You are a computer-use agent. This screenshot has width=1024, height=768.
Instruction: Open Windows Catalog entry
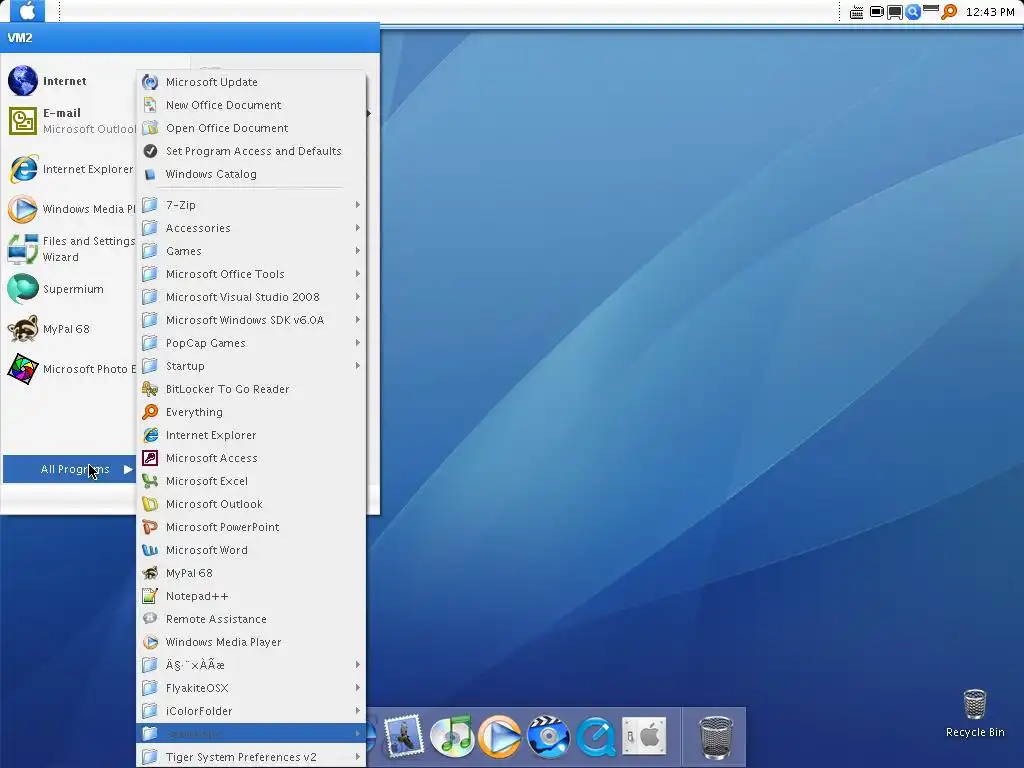(251, 174)
